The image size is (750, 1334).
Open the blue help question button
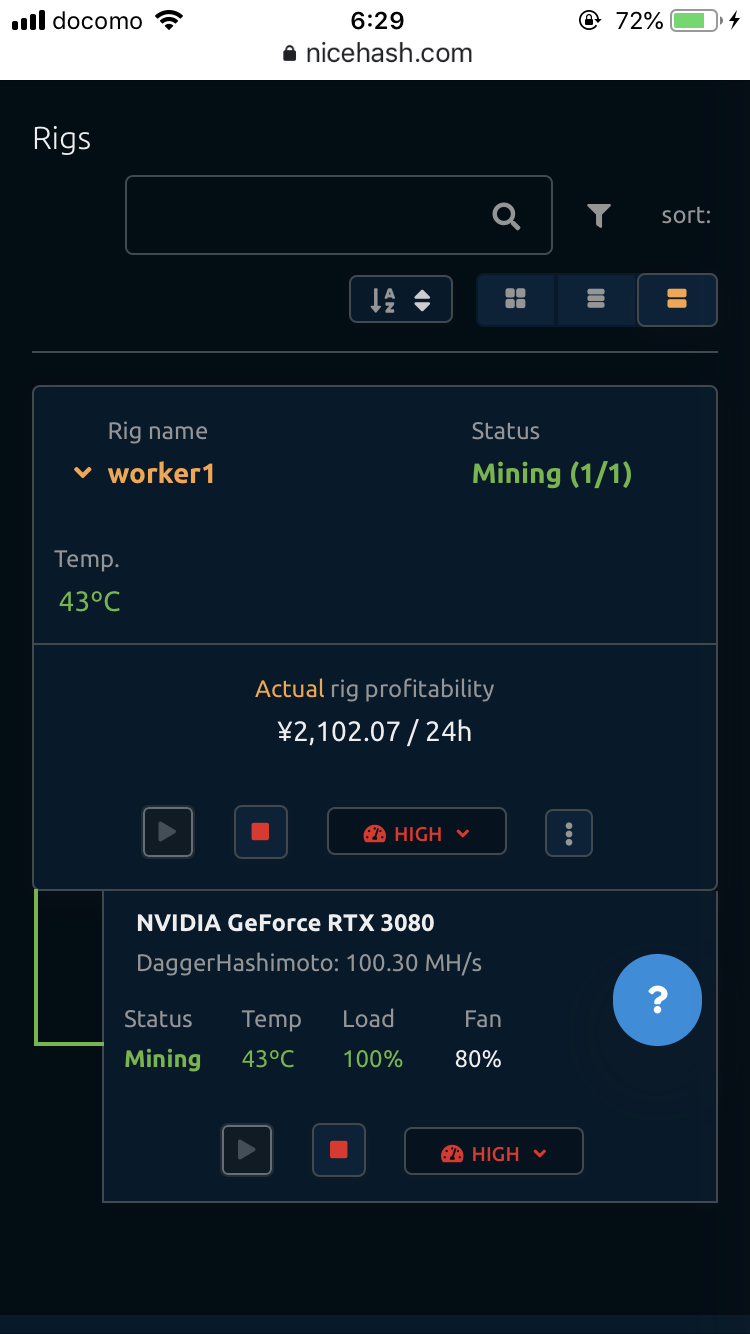pyautogui.click(x=657, y=999)
